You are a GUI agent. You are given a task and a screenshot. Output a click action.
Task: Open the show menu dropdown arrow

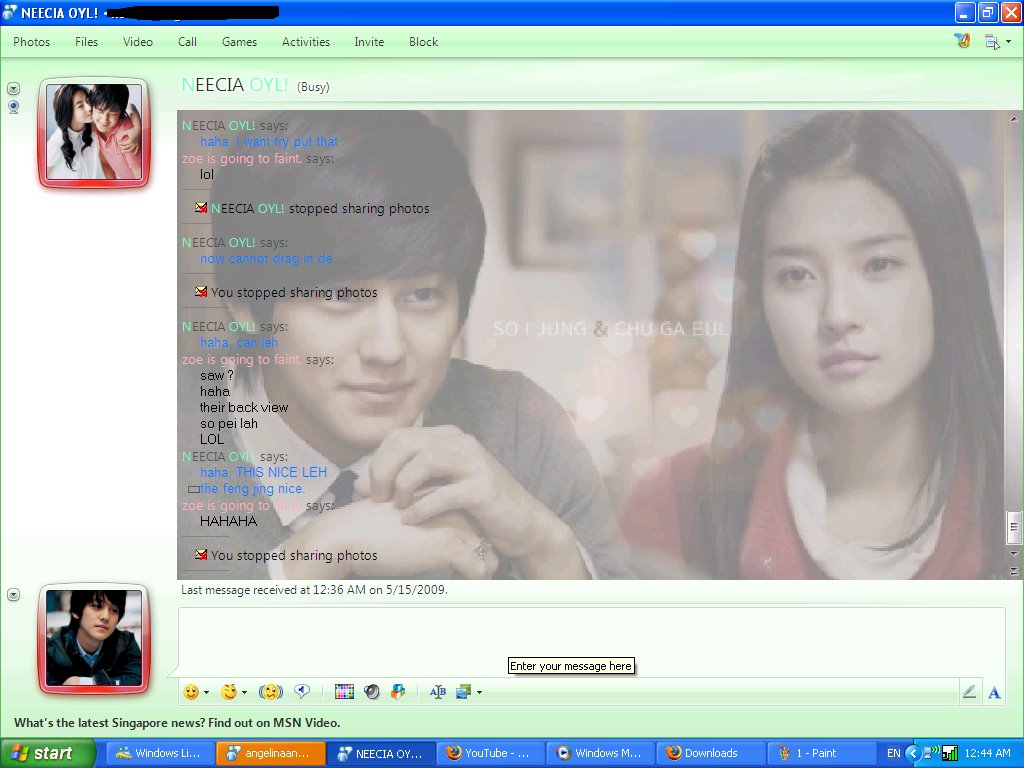(x=1008, y=42)
